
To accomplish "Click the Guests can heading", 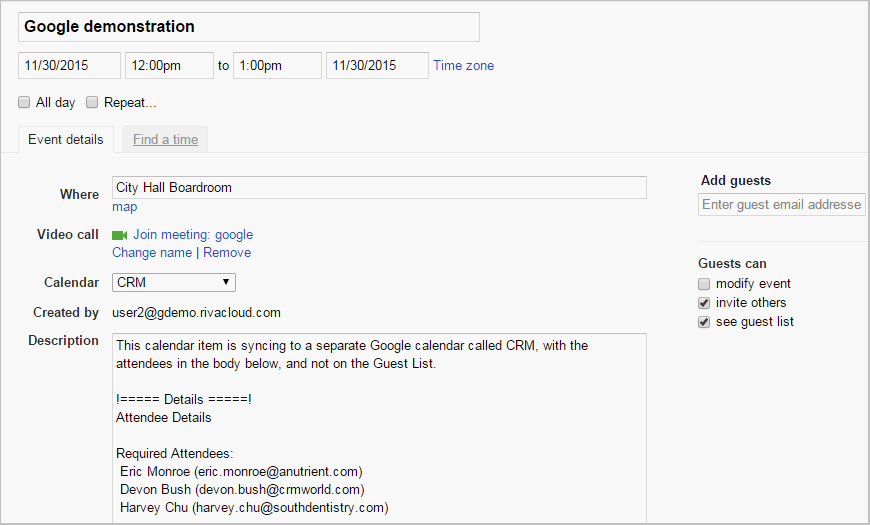I will pyautogui.click(x=732, y=264).
